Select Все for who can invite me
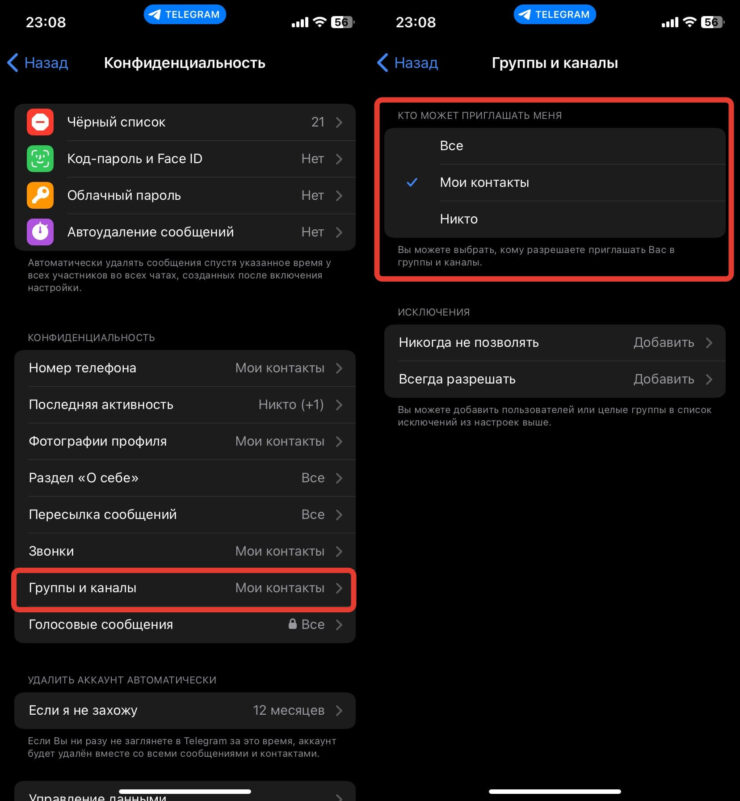Viewport: 740px width, 801px height. [555, 146]
